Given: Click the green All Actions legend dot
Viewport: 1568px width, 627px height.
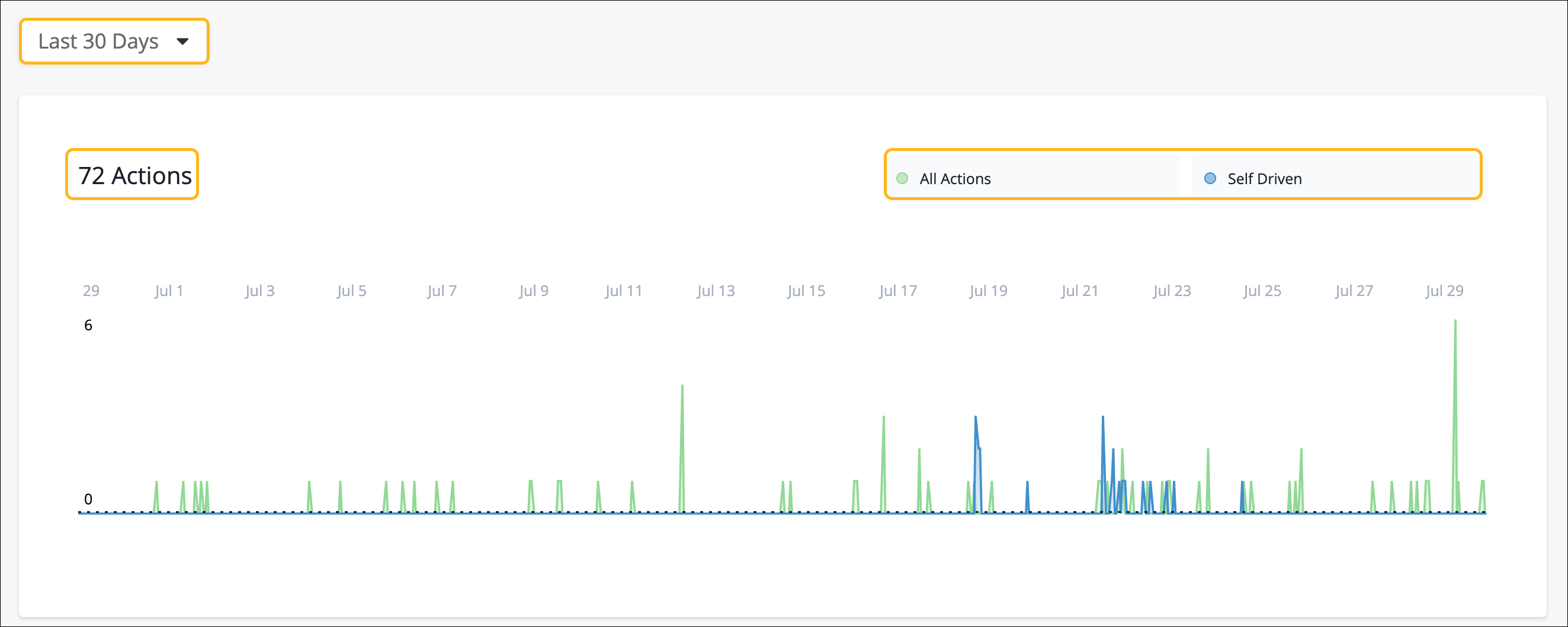Looking at the screenshot, I should point(902,178).
